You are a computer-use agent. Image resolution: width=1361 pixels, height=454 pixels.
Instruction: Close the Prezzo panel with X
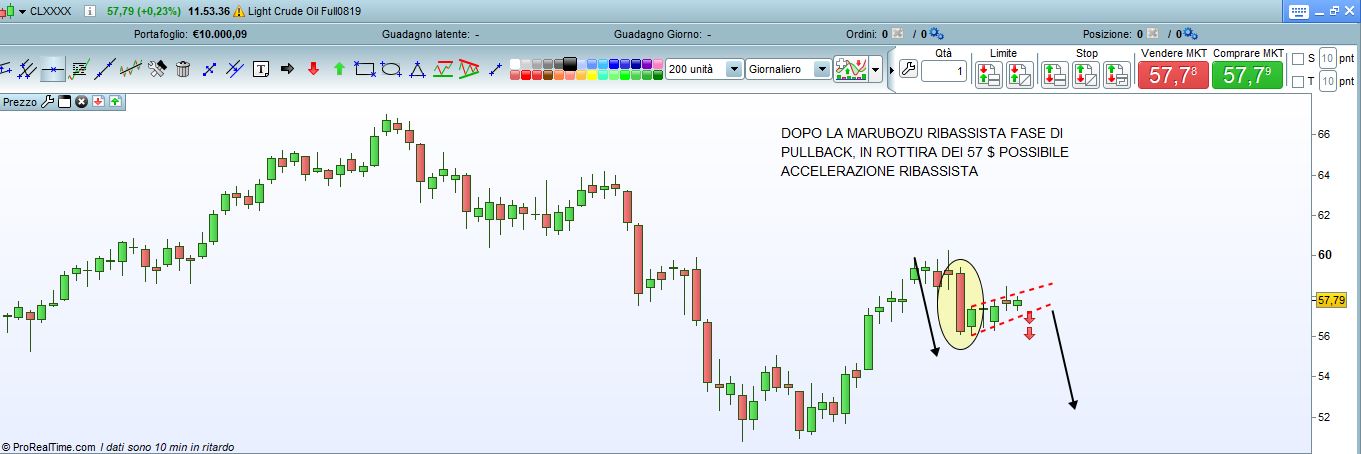81,102
